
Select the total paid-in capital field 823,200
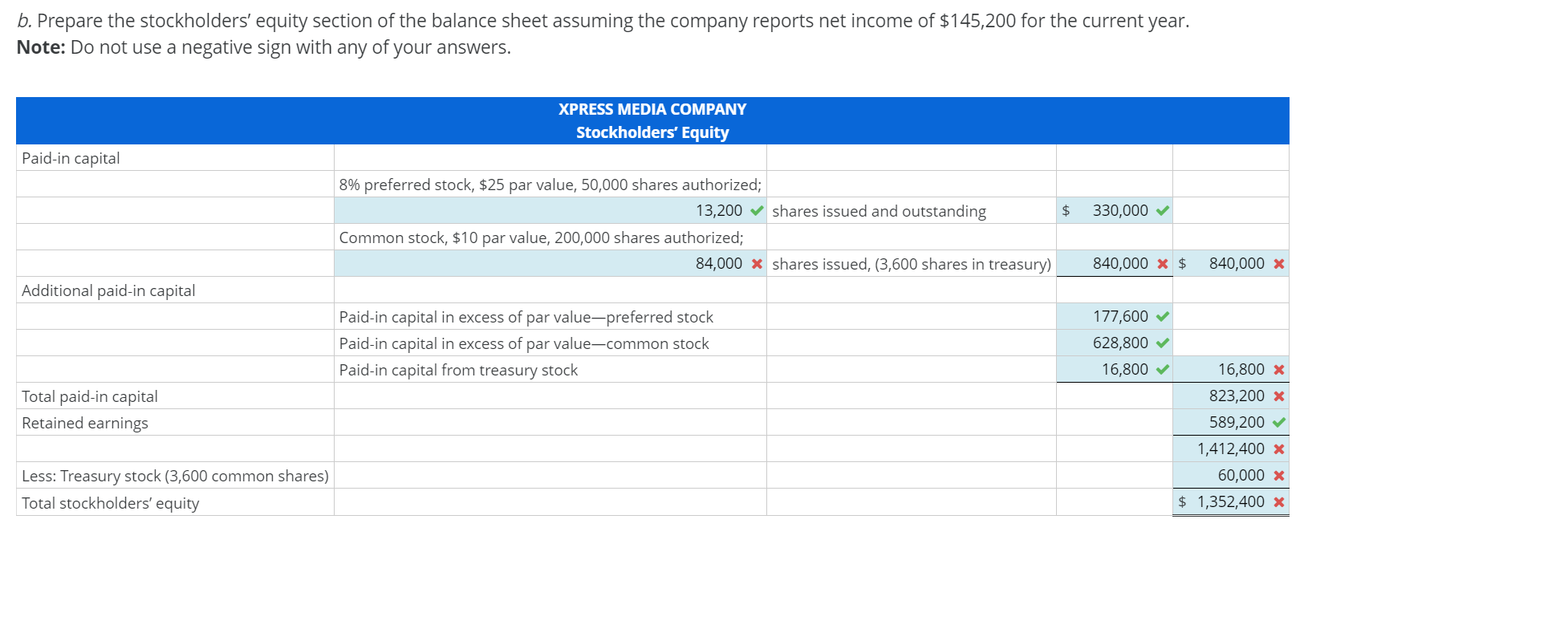click(x=1230, y=396)
